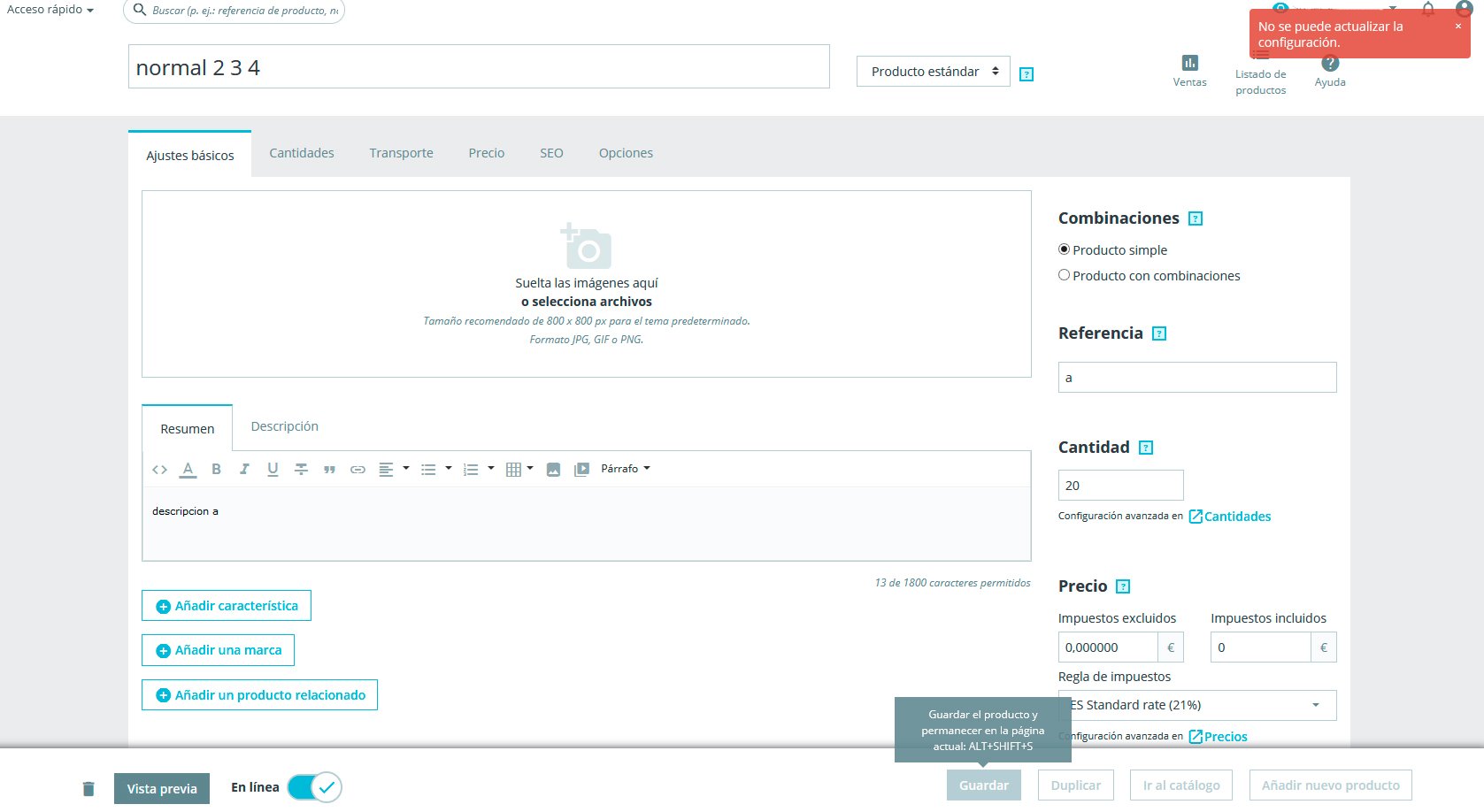Click the blockquote icon in the toolbar
Image resolution: width=1484 pixels, height=812 pixels.
click(329, 470)
